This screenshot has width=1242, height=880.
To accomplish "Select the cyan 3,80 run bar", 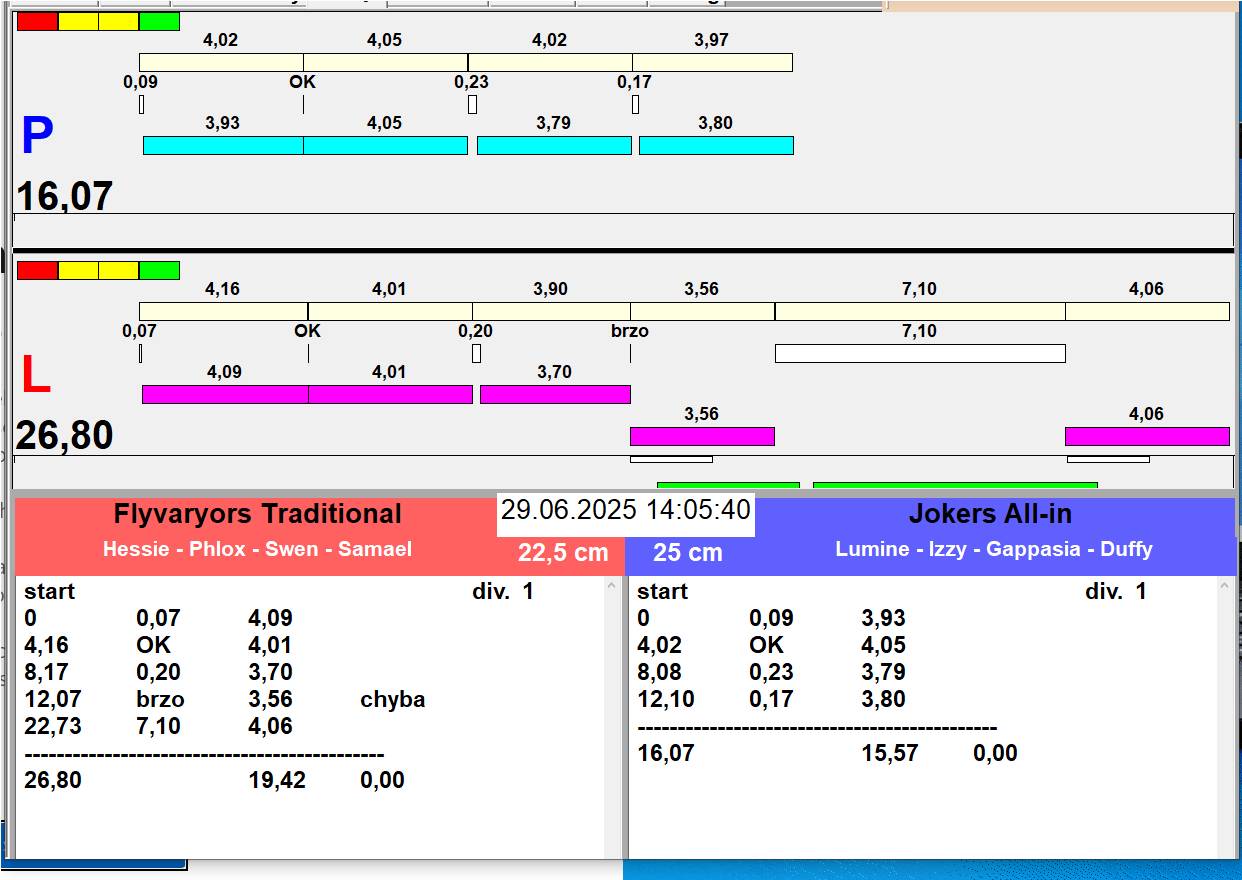I will pyautogui.click(x=715, y=145).
